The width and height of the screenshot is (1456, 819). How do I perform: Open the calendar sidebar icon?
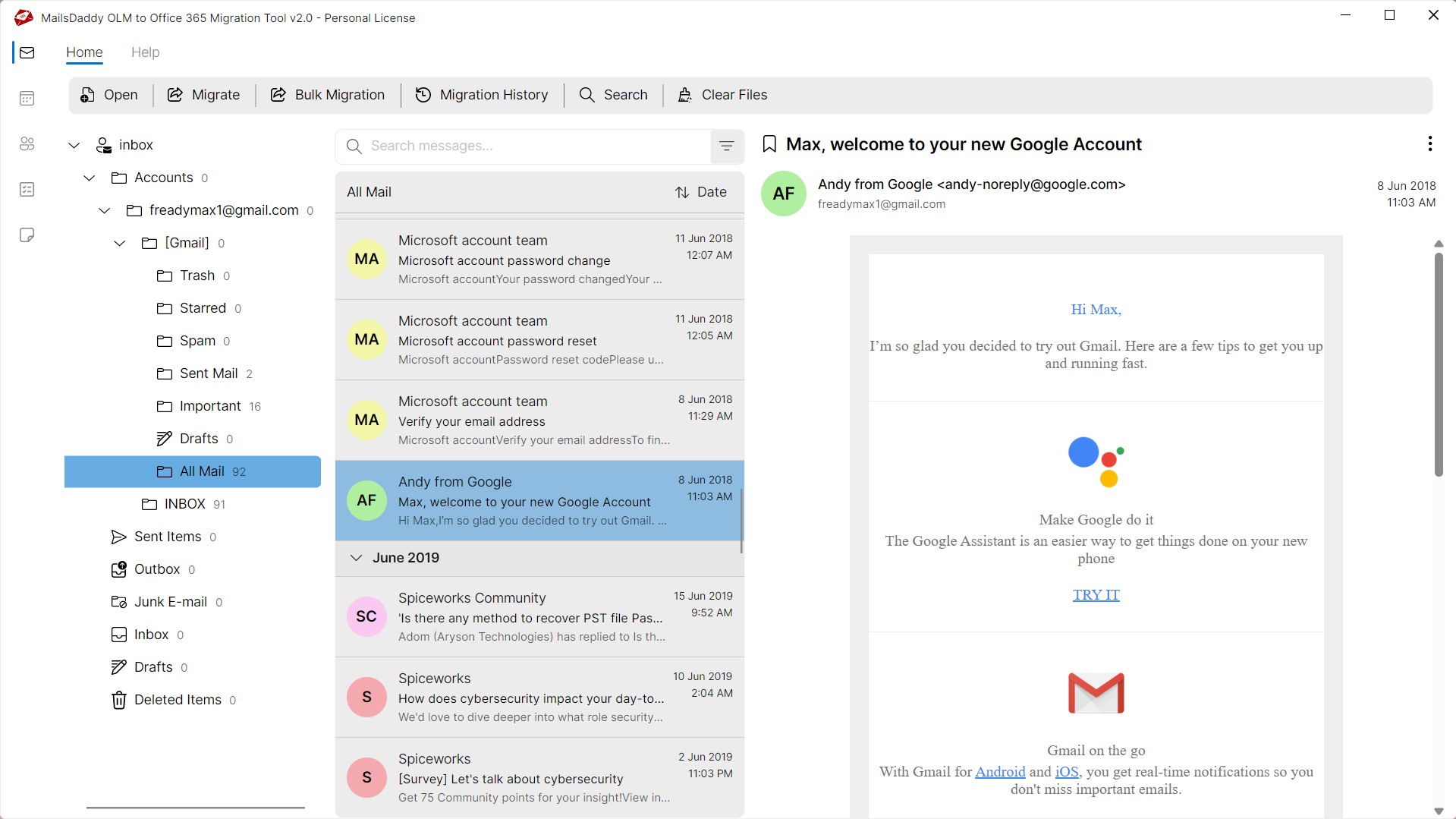coord(27,98)
